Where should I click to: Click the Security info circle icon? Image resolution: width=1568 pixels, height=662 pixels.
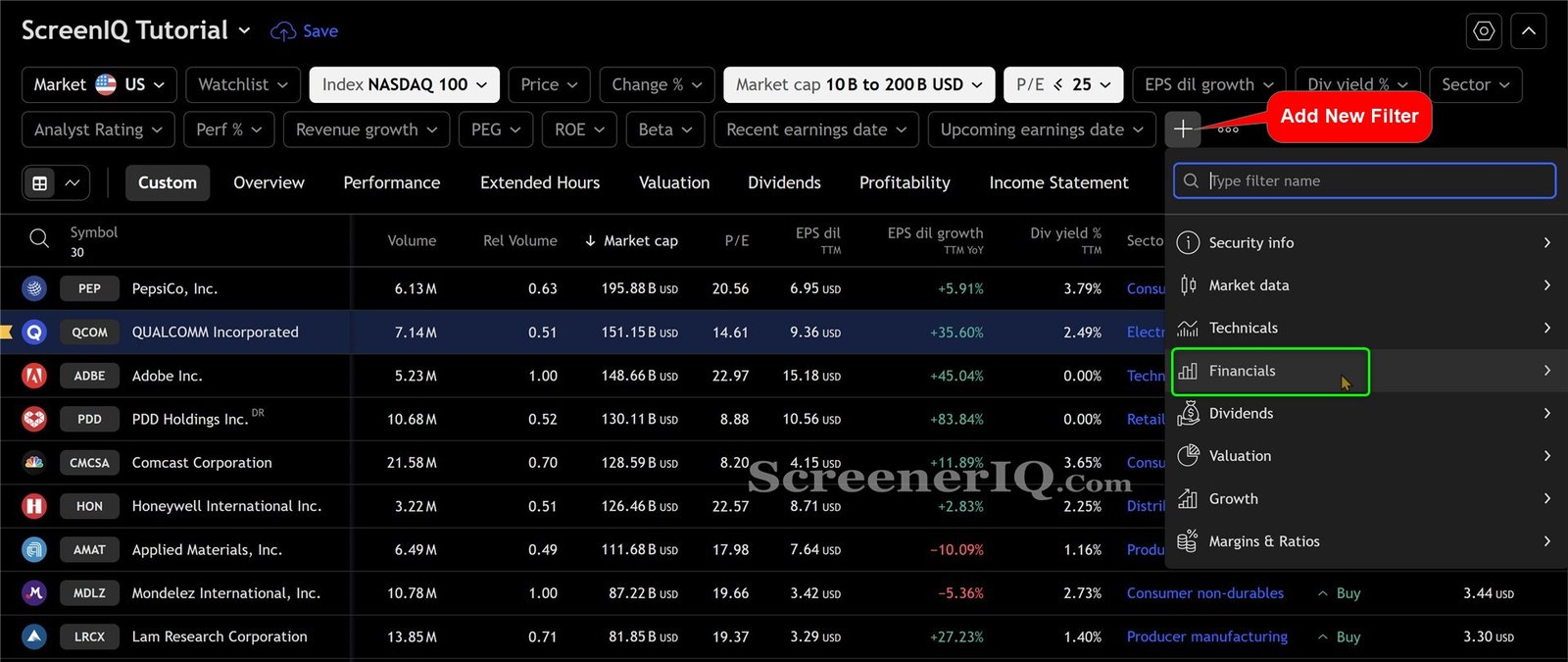click(1188, 242)
